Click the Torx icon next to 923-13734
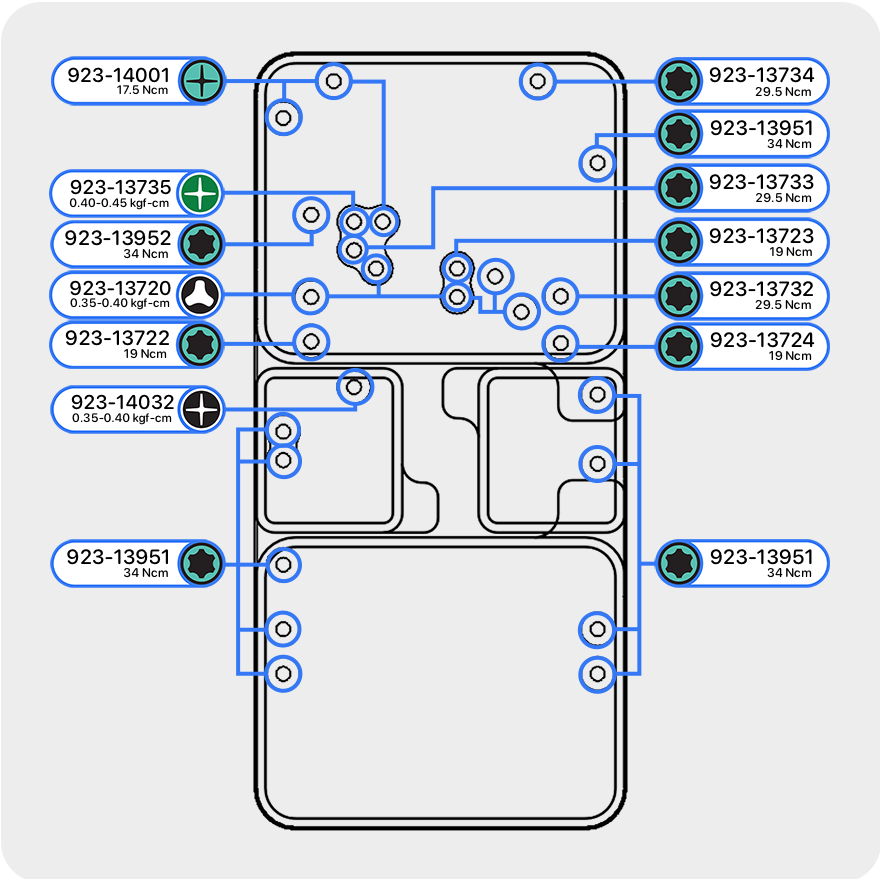This screenshot has height=879, width=880. (679, 81)
